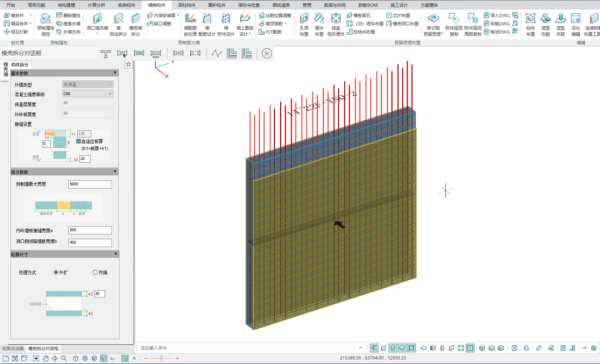Select the 模壳墙拆分 tool
Viewport: 600px width, 364px height.
pos(135,24)
